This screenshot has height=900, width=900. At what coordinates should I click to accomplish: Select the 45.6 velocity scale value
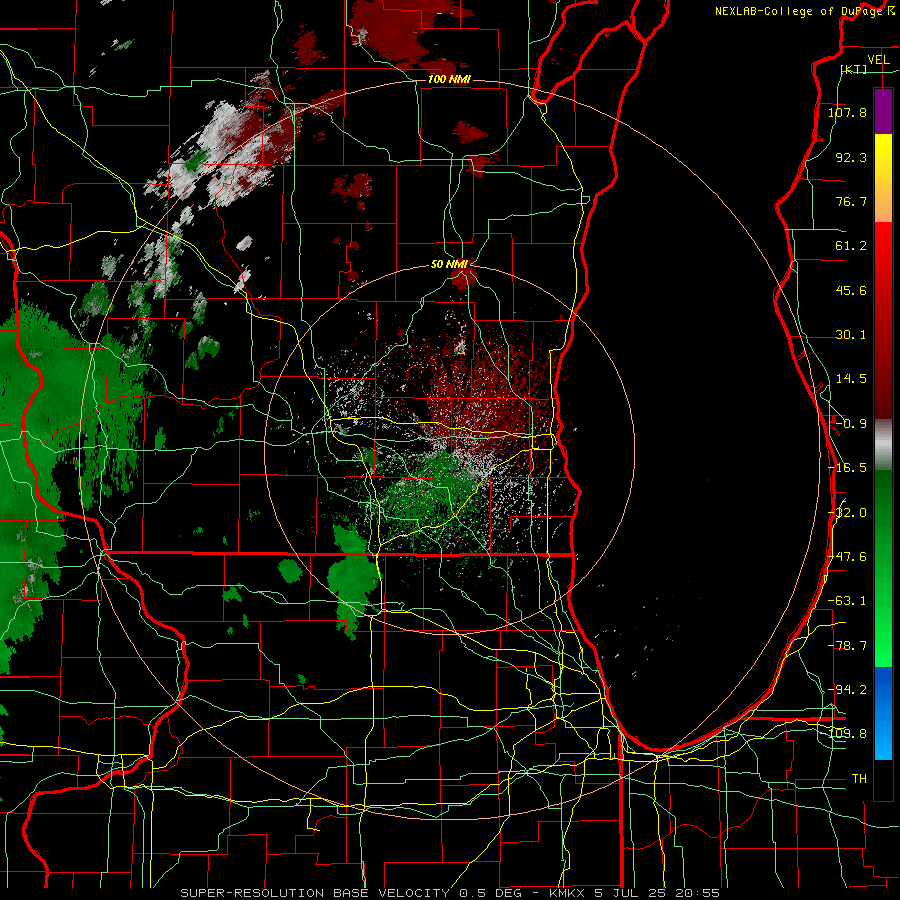[x=851, y=290]
